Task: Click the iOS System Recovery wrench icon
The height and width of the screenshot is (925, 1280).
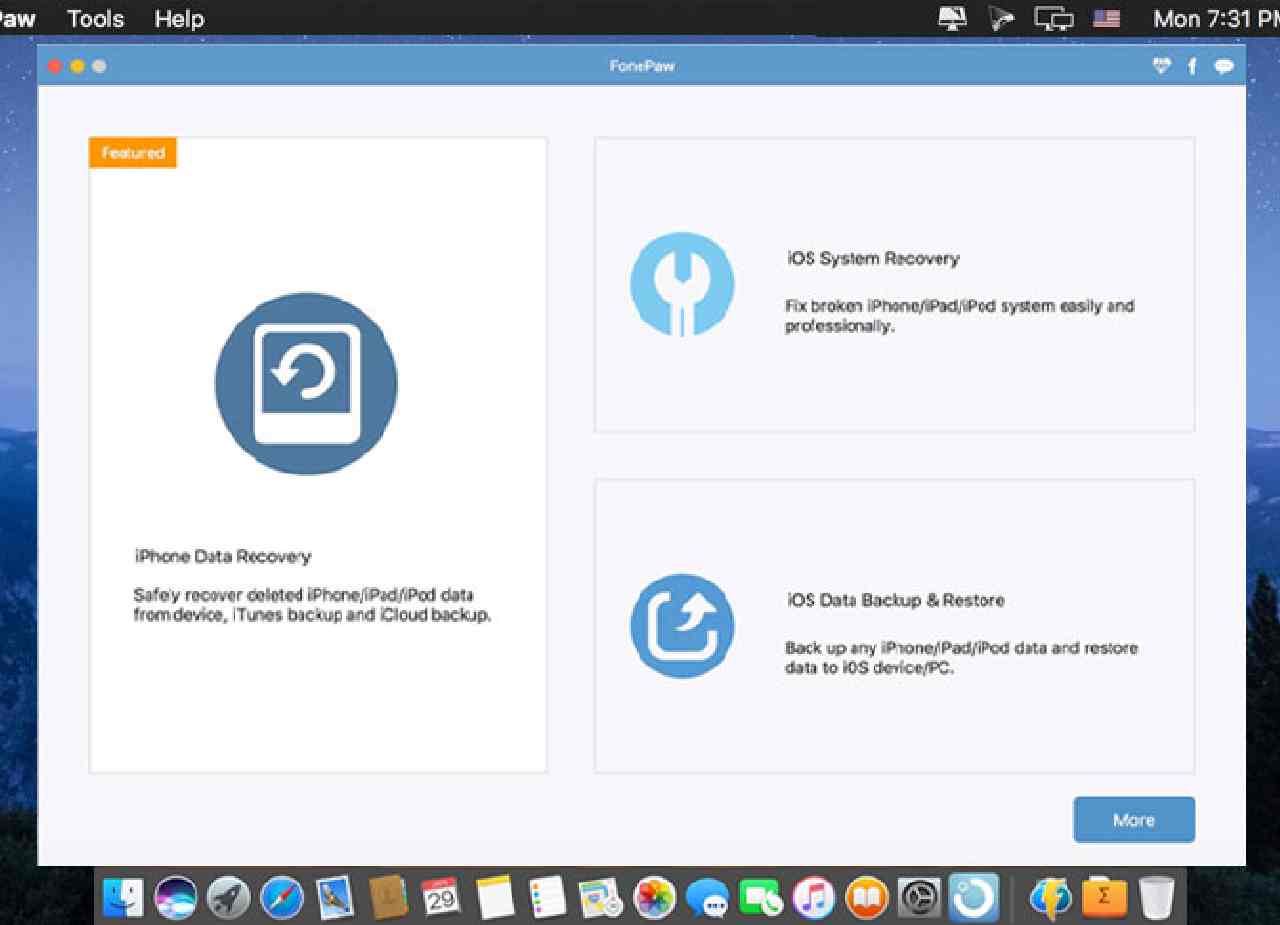Action: [682, 285]
